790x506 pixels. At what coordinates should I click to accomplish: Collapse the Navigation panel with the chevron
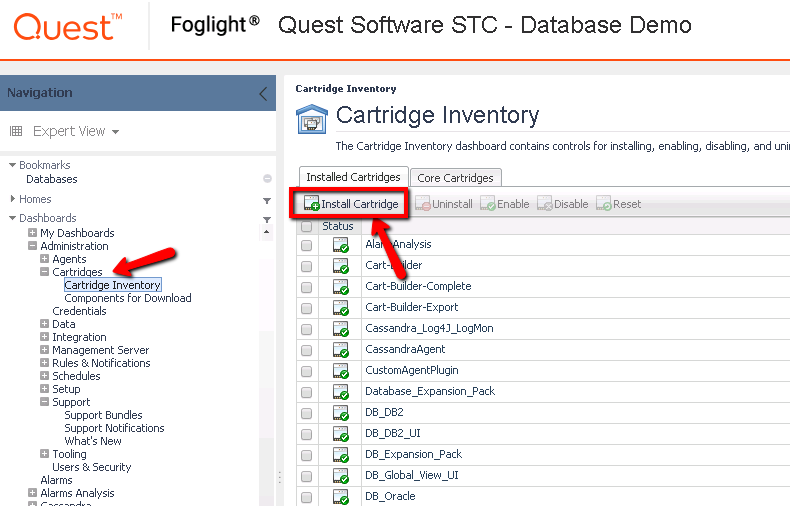pyautogui.click(x=263, y=94)
